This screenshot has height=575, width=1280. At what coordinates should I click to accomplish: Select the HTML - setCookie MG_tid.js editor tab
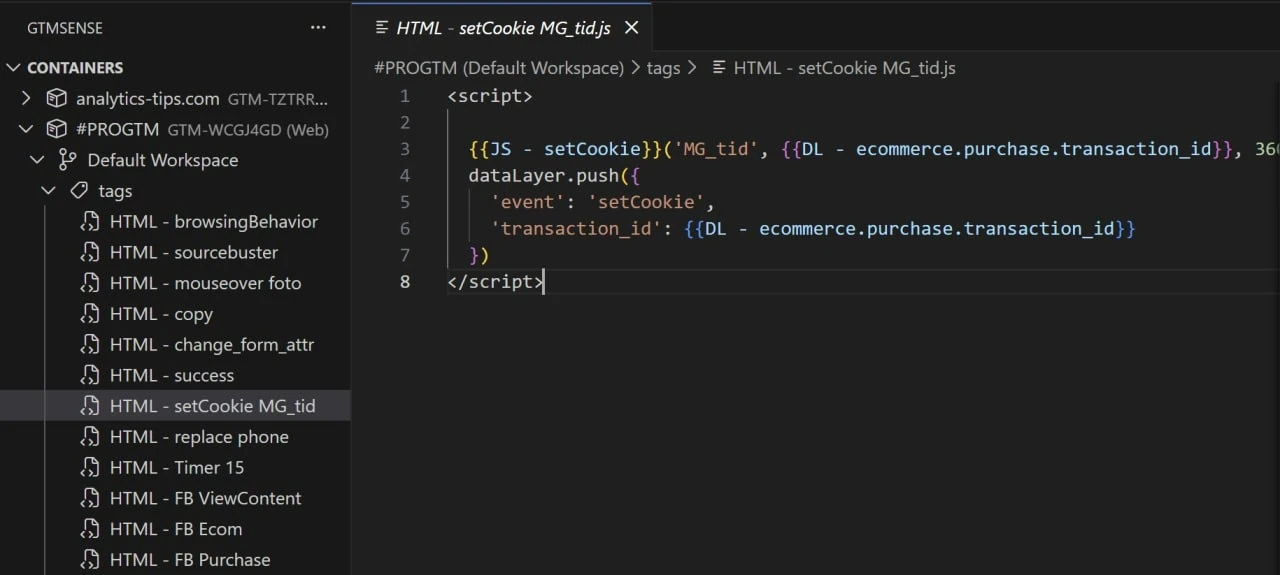tap(502, 28)
